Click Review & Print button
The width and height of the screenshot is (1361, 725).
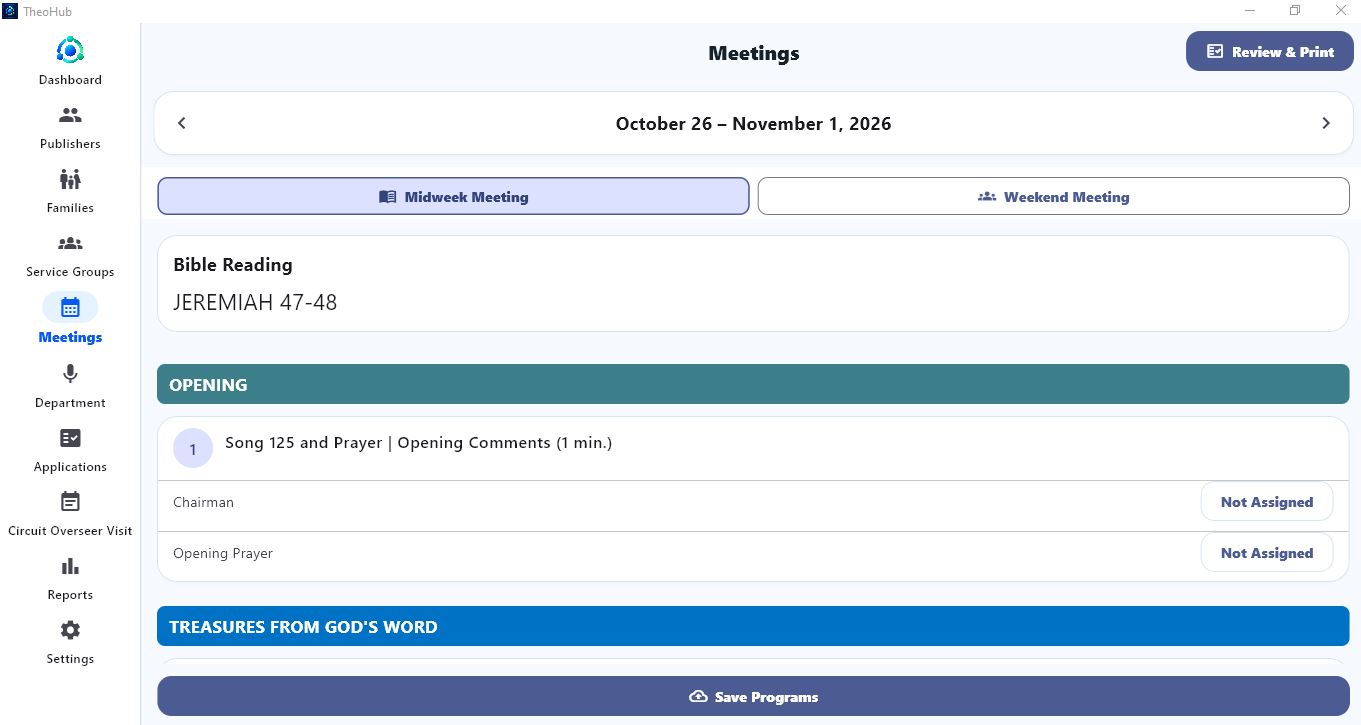[x=1270, y=51]
